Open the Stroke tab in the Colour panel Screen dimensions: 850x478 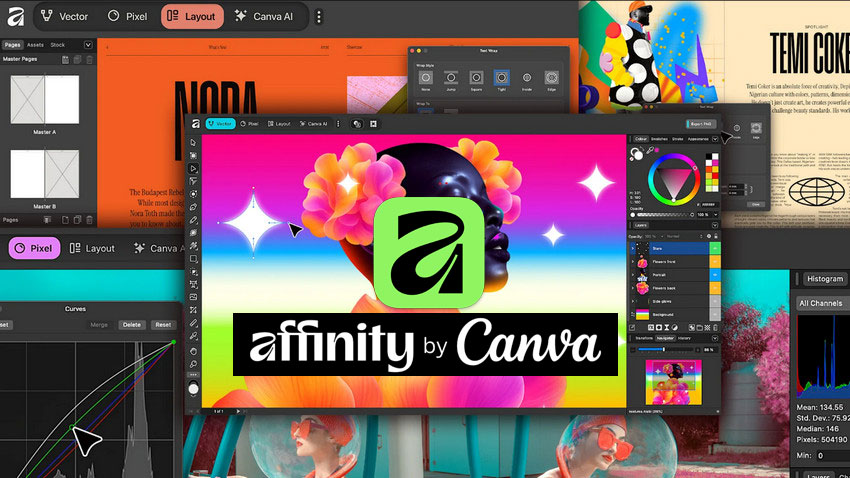click(x=678, y=139)
